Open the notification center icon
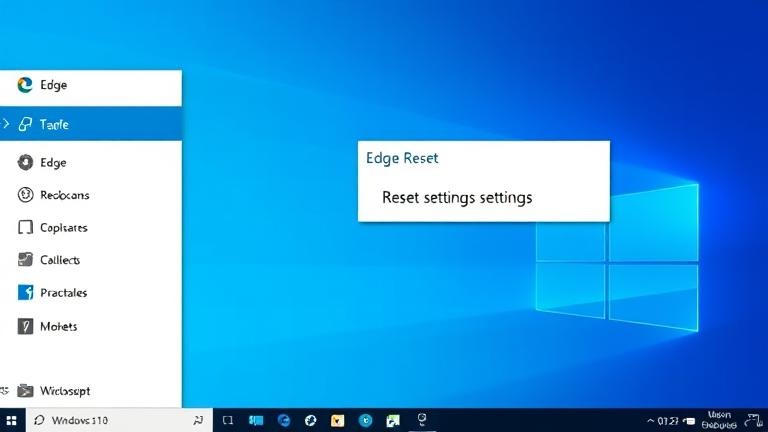Viewport: 768px width, 432px height. pyautogui.click(x=753, y=420)
